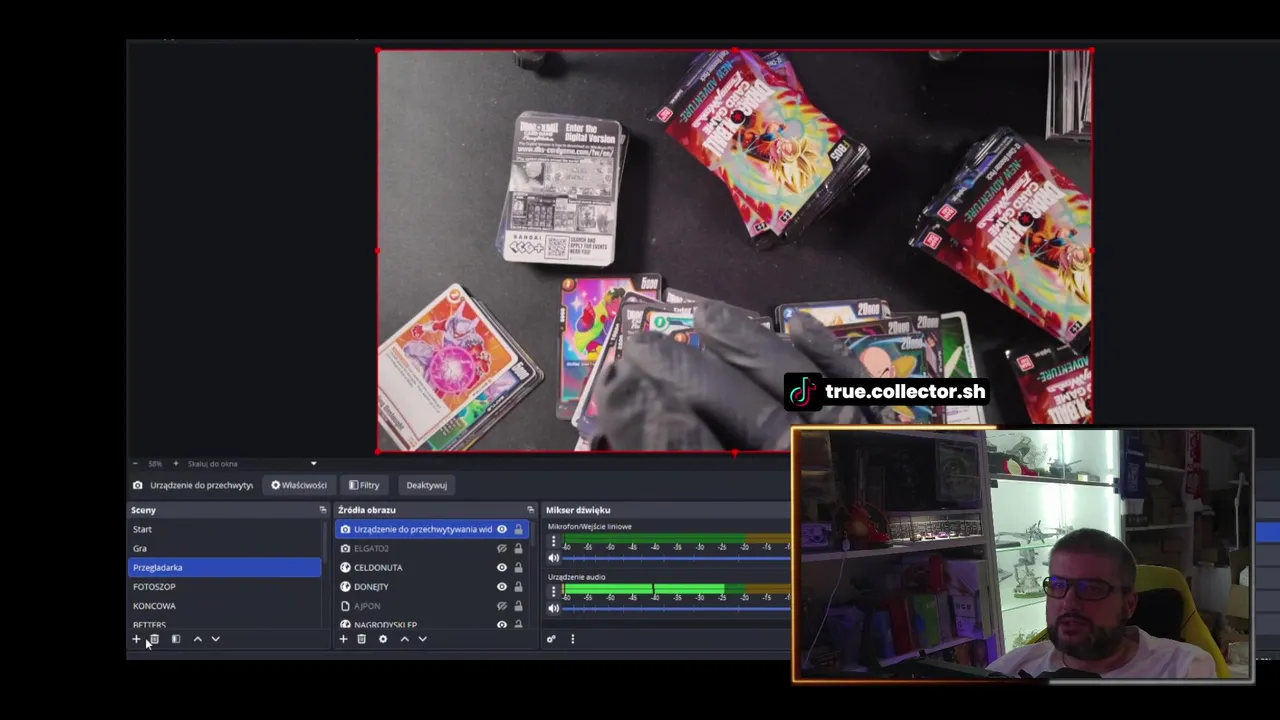
Task: Move the selected scene down
Action: 215,639
